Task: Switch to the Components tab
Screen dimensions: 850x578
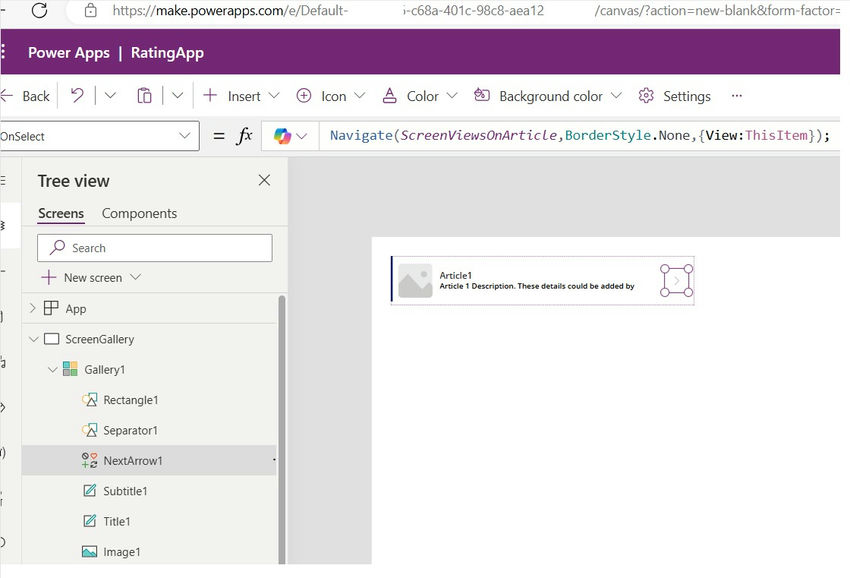Action: (139, 213)
